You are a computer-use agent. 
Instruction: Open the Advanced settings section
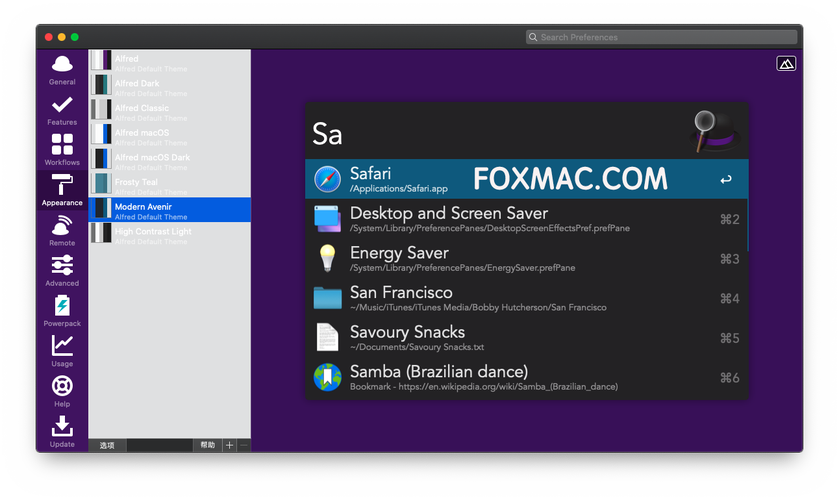tap(62, 271)
